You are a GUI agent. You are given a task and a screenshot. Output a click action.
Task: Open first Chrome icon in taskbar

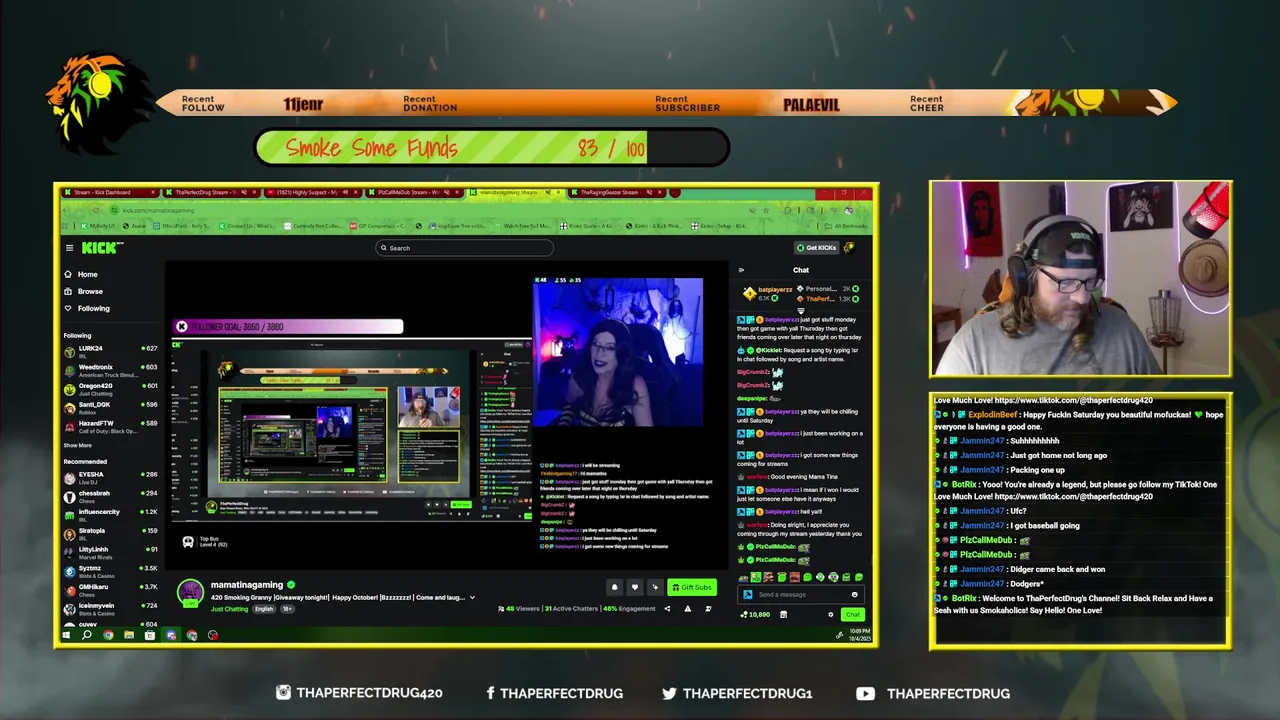click(x=108, y=635)
